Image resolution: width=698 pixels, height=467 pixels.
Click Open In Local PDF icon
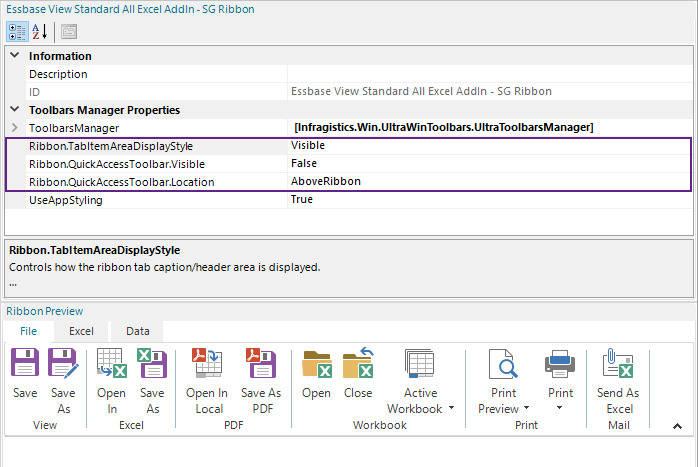pyautogui.click(x=207, y=362)
